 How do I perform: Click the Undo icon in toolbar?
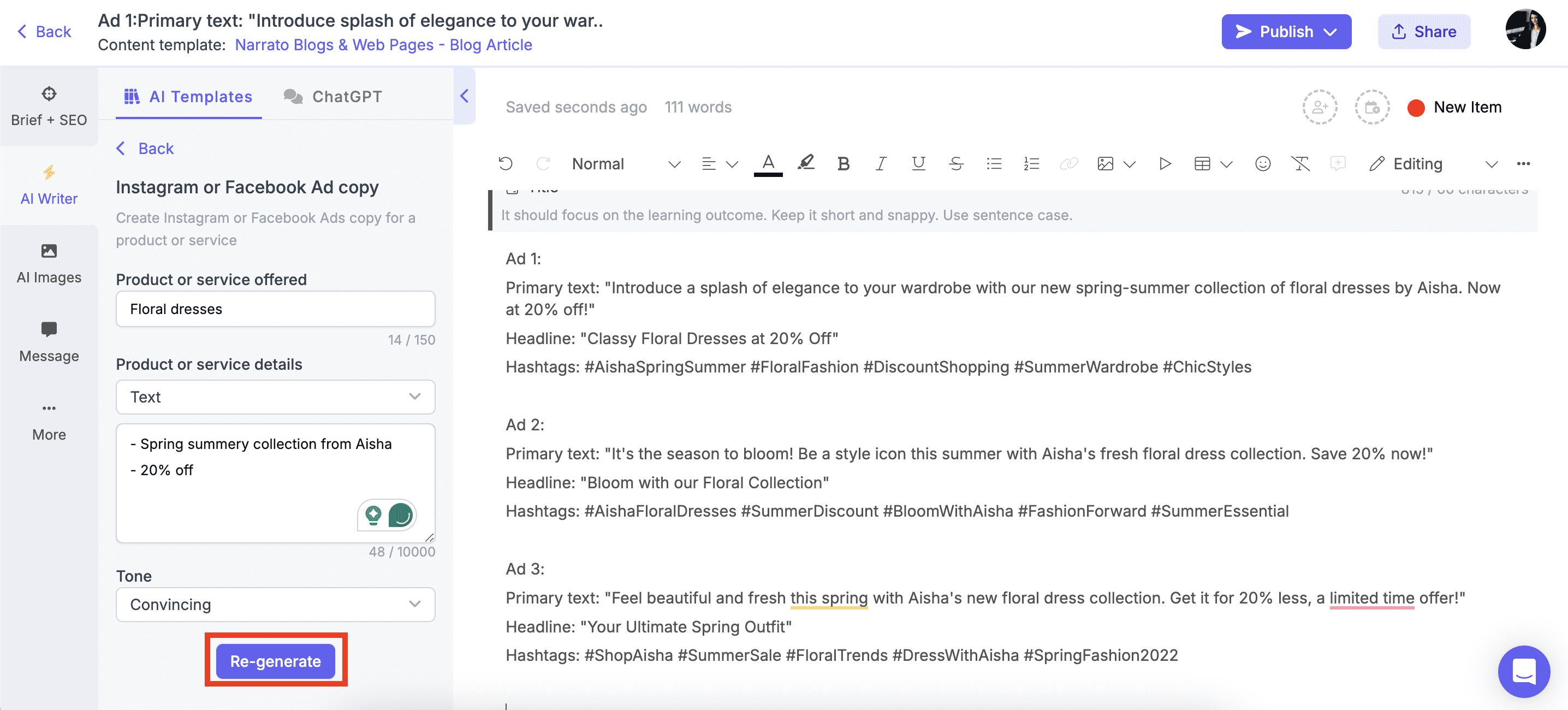pos(504,162)
